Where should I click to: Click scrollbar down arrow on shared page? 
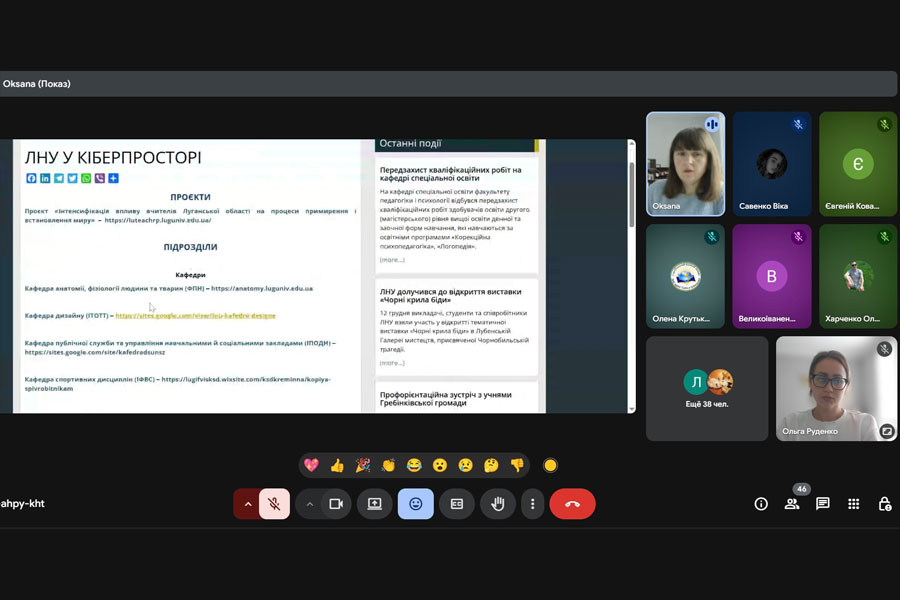(x=632, y=409)
